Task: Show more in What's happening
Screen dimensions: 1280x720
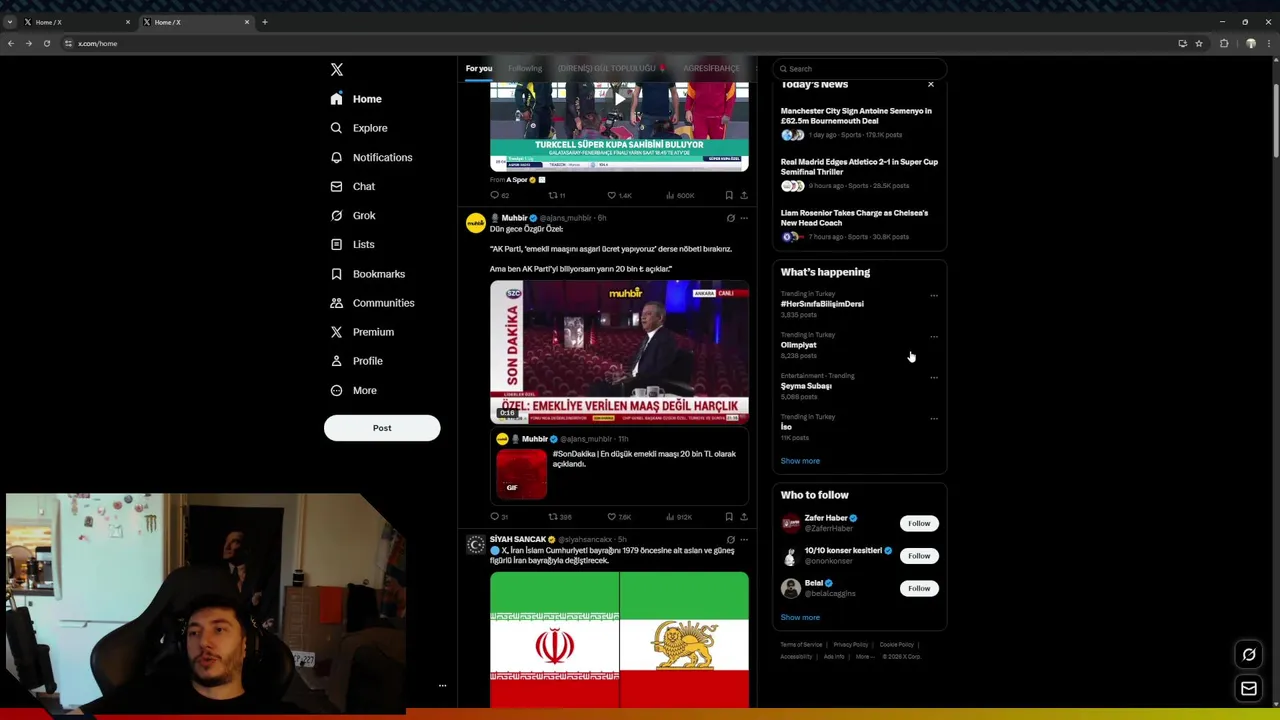Action: [800, 461]
